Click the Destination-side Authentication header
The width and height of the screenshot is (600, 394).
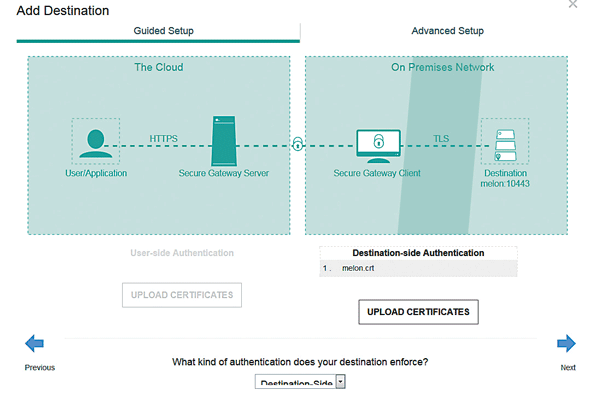click(x=418, y=253)
